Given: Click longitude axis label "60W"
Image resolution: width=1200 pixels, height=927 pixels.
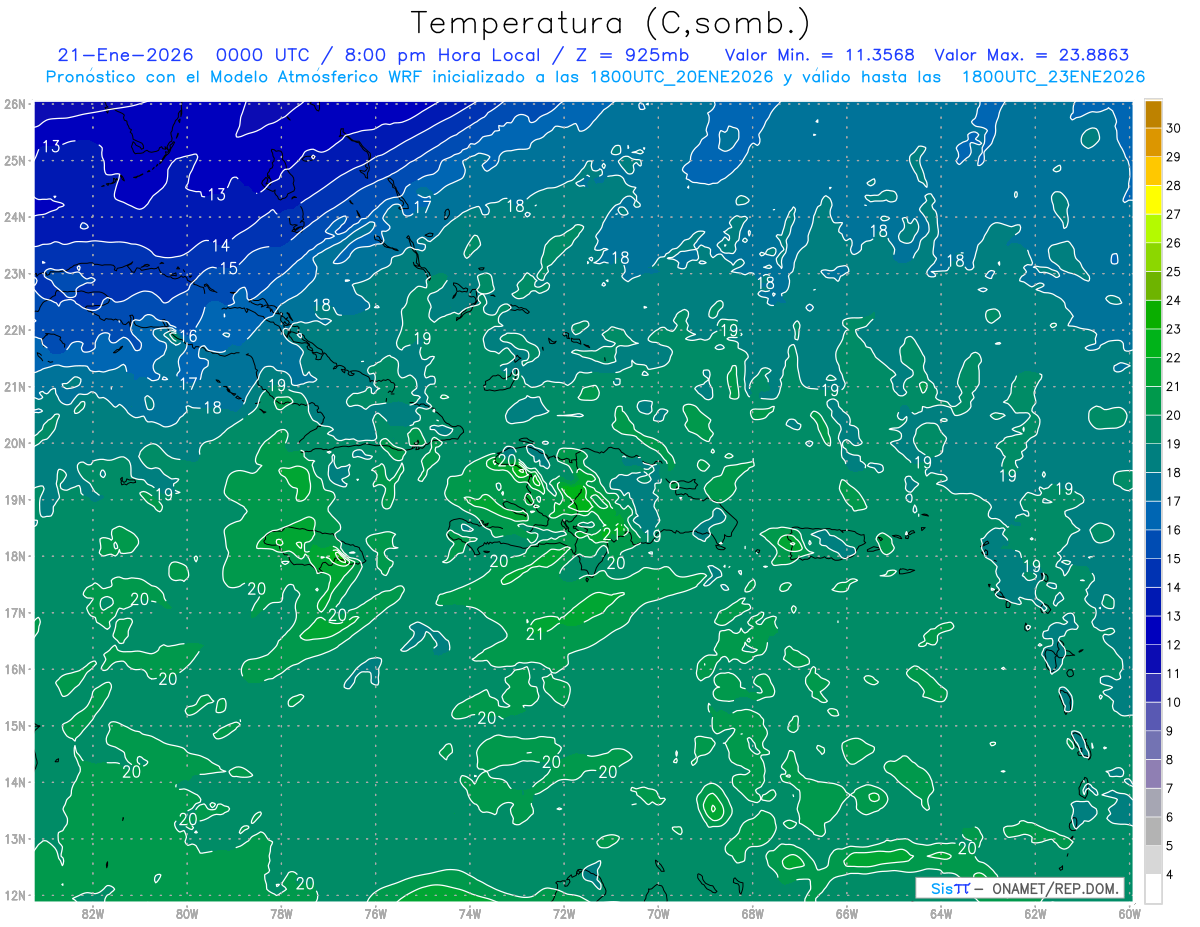Looking at the screenshot, I should [x=1129, y=913].
